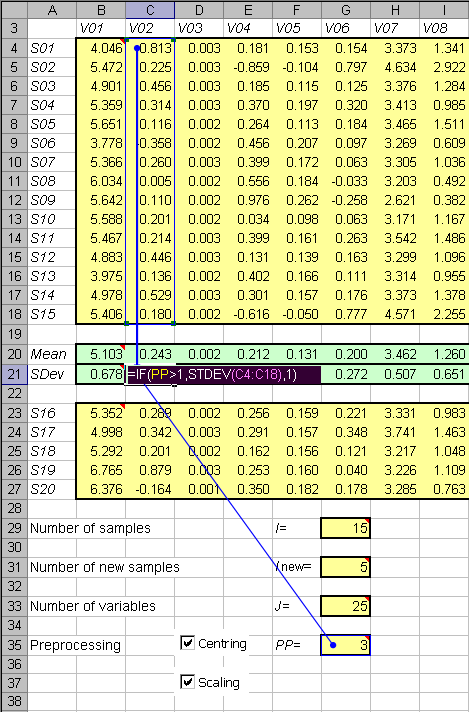The height and width of the screenshot is (712, 469).
Task: Select column G header
Action: (346, 10)
